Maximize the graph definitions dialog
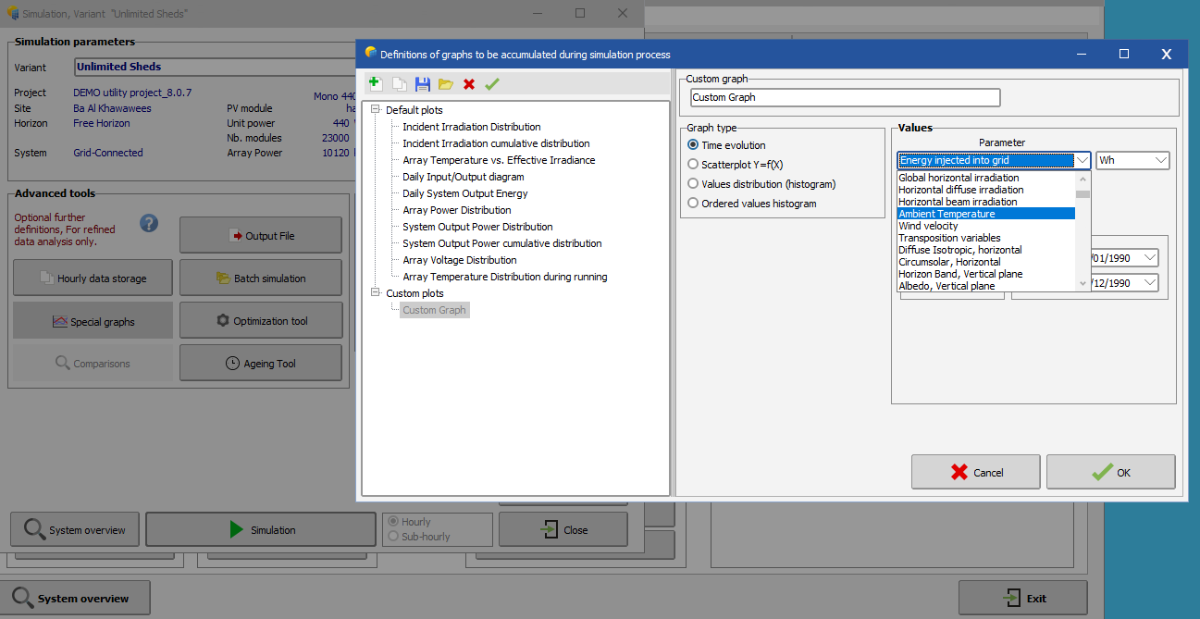The height and width of the screenshot is (619, 1200). [1124, 54]
